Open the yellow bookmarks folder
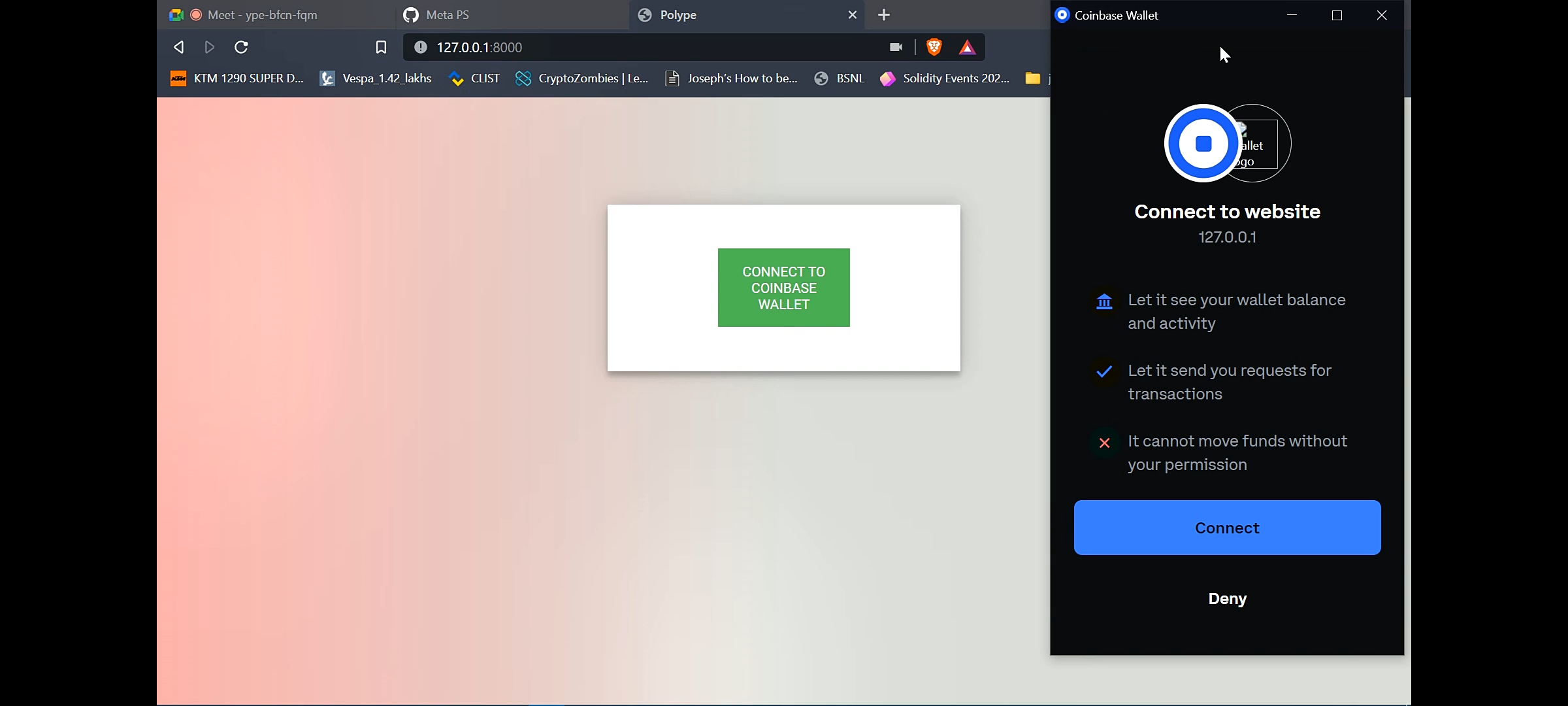 [x=1033, y=78]
